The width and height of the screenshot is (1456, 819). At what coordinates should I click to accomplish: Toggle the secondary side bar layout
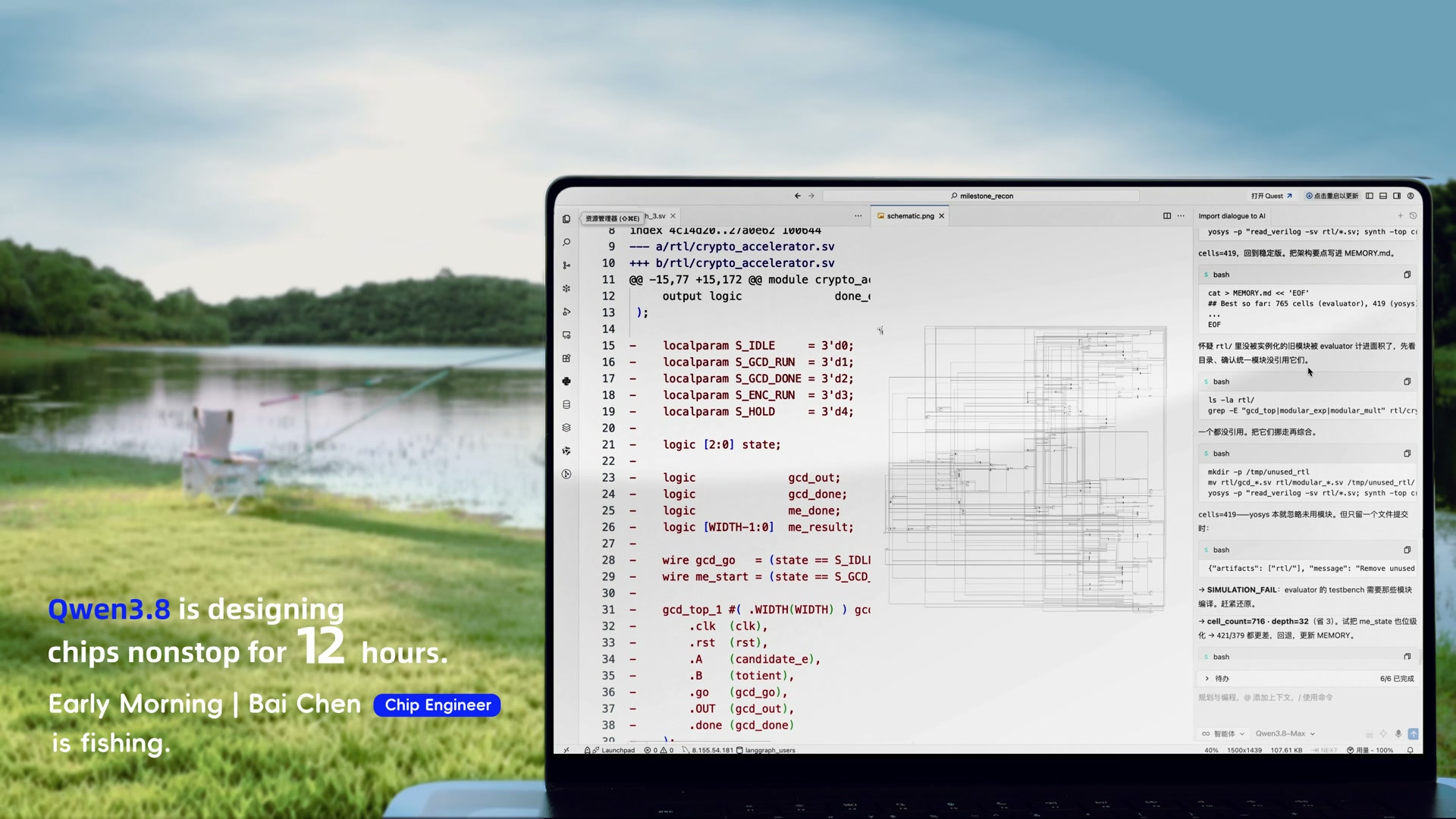1397,196
